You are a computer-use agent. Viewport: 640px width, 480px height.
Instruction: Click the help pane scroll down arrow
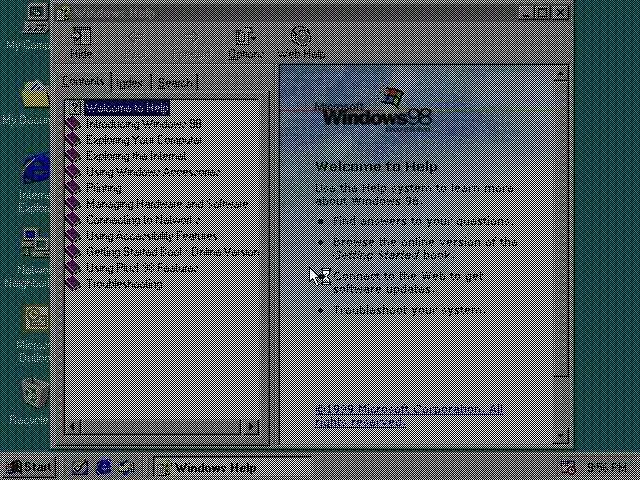[x=560, y=436]
